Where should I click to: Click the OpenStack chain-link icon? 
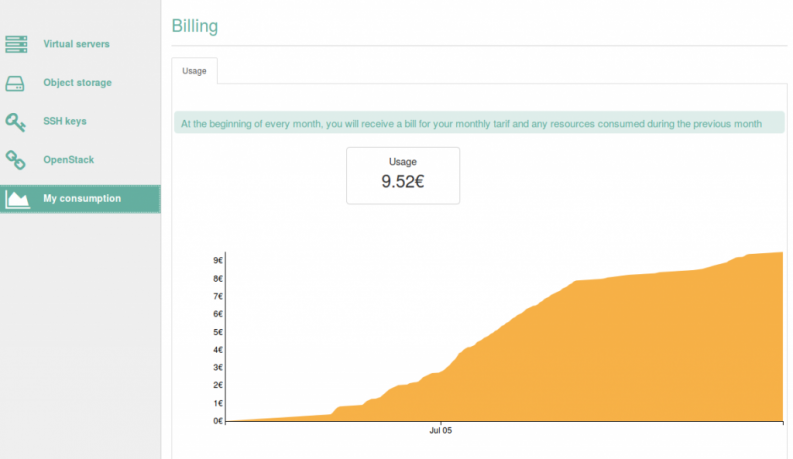pos(16,159)
